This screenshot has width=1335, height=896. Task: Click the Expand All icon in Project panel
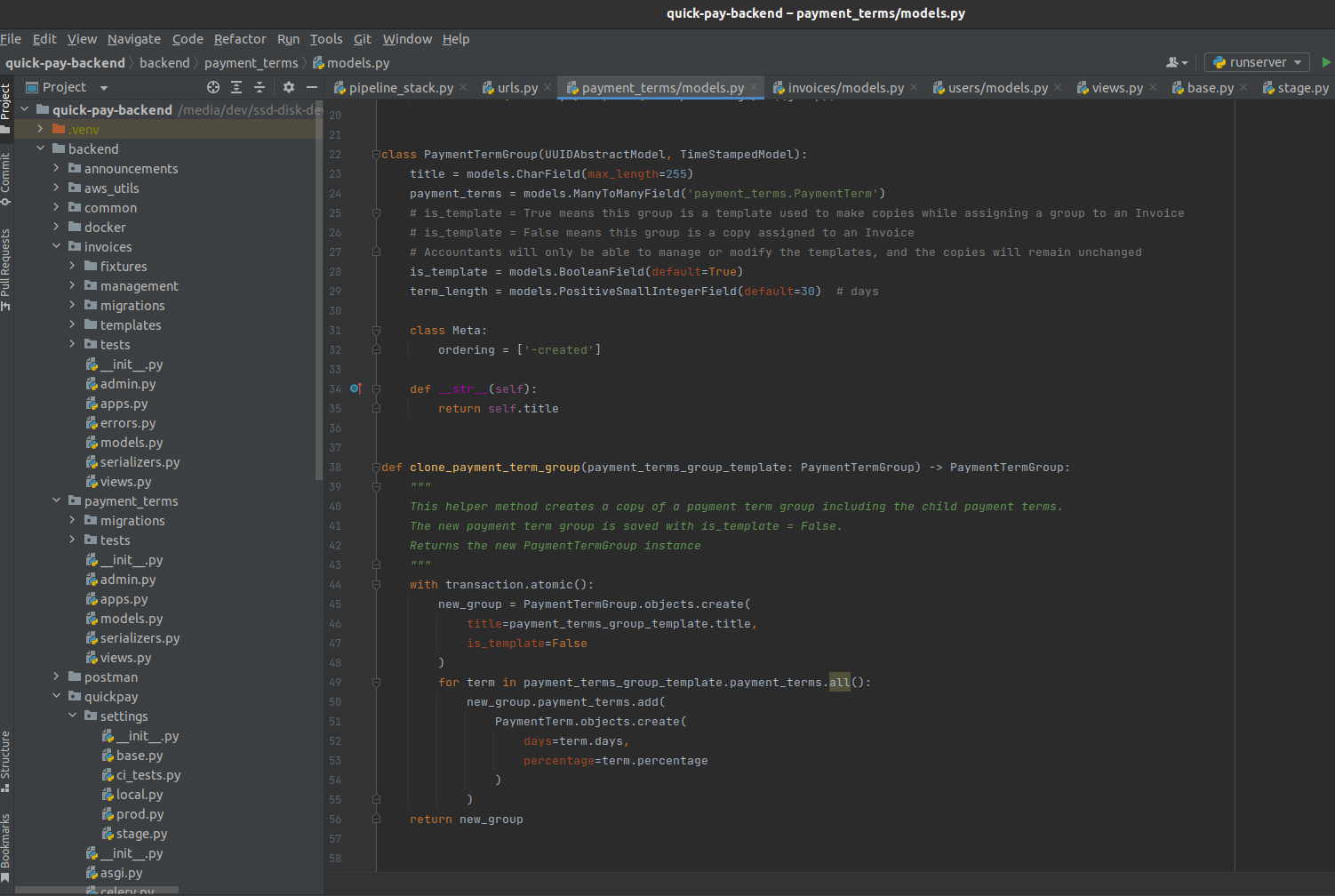tap(236, 87)
